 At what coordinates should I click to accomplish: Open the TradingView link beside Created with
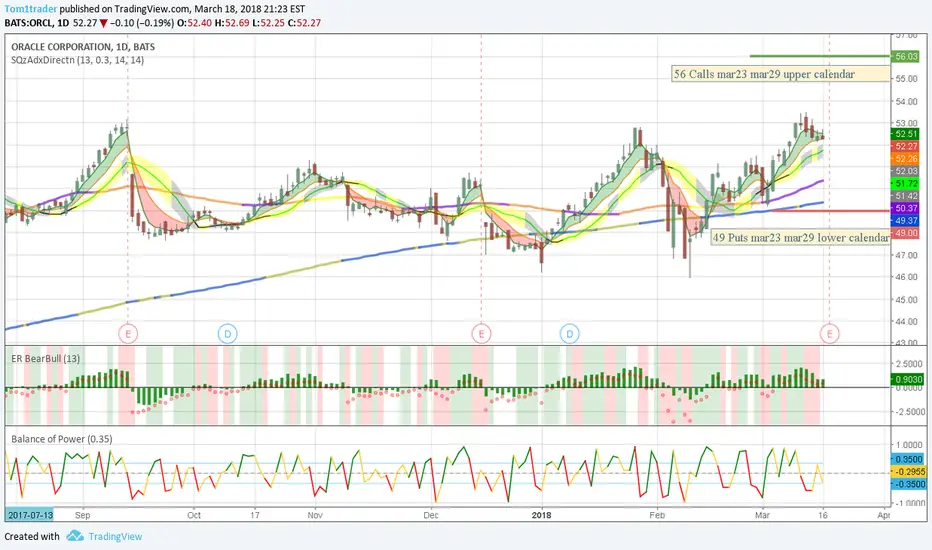pyautogui.click(x=115, y=536)
